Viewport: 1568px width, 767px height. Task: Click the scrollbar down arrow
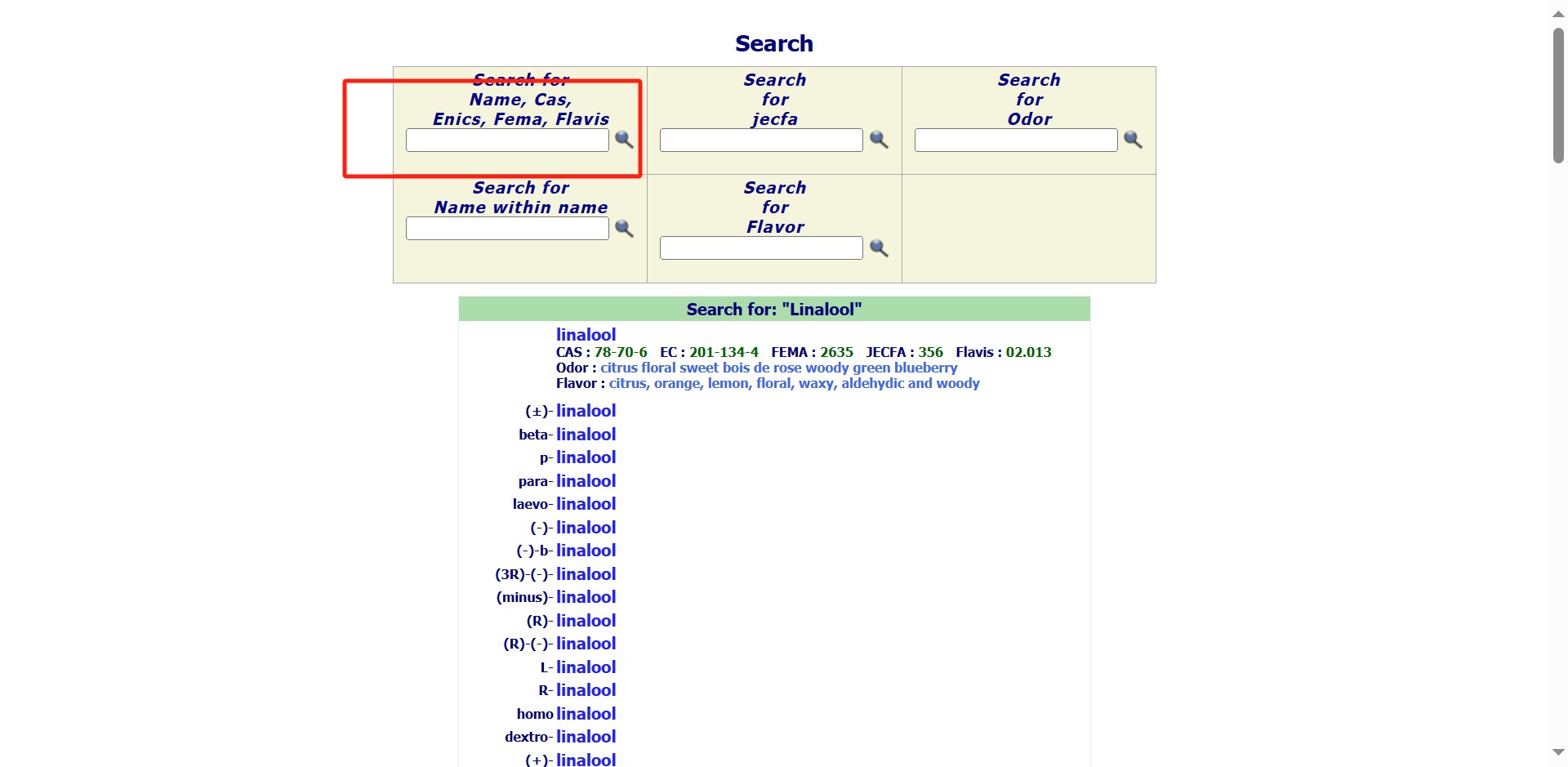click(x=1558, y=752)
